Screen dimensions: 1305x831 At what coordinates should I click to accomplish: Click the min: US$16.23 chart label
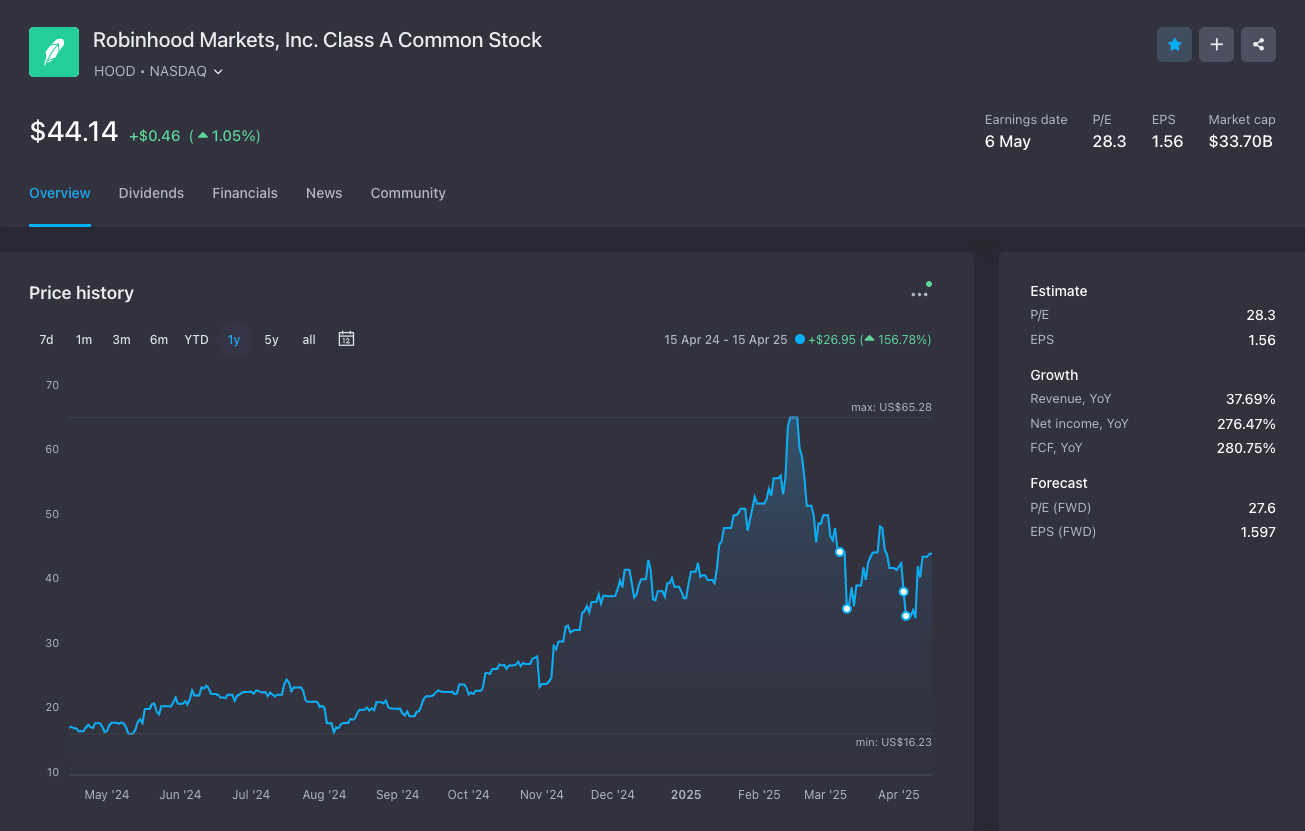[892, 742]
